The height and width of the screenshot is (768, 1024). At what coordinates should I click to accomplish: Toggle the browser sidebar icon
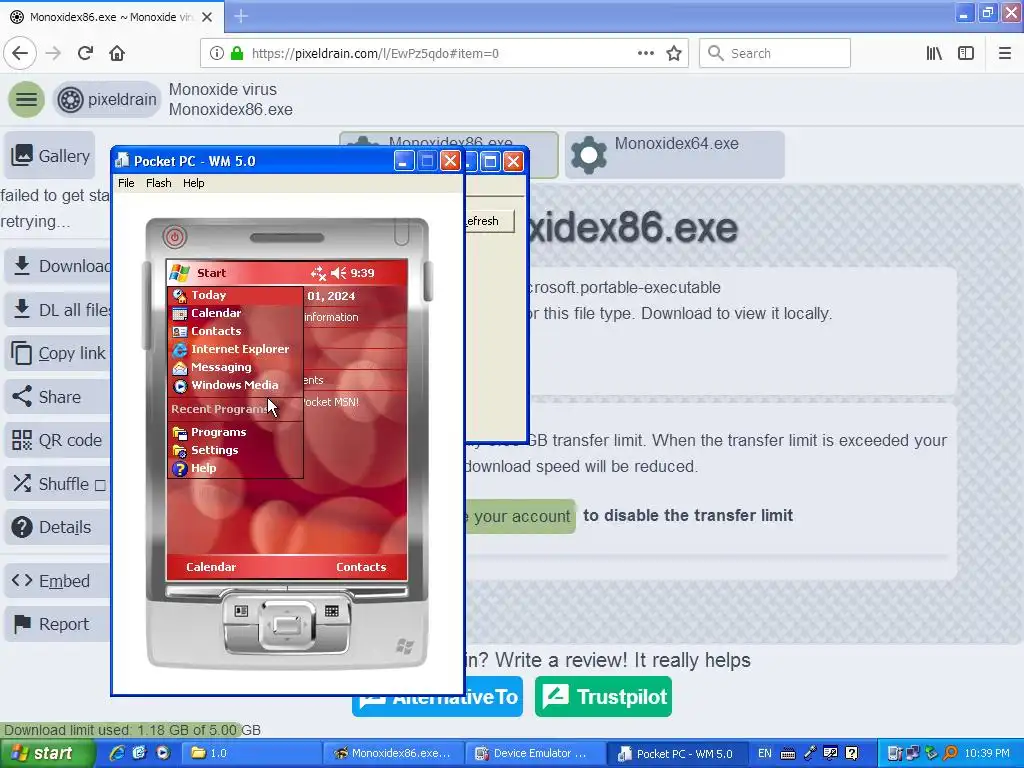click(966, 53)
